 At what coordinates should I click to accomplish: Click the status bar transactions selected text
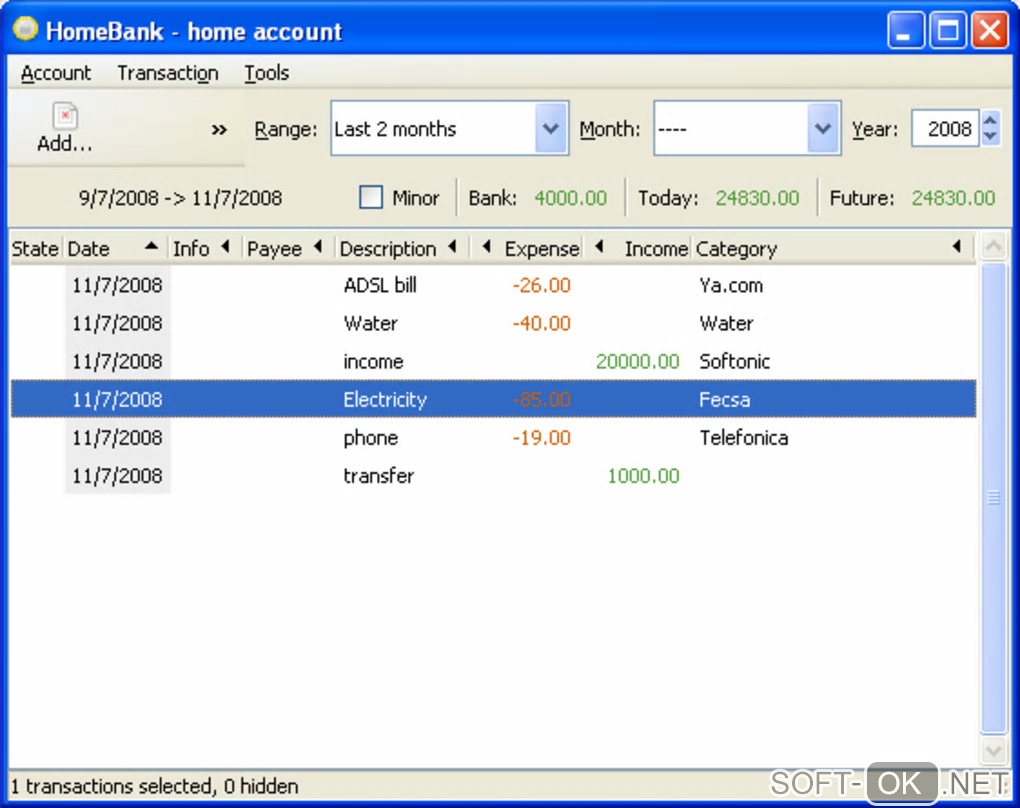click(x=155, y=787)
